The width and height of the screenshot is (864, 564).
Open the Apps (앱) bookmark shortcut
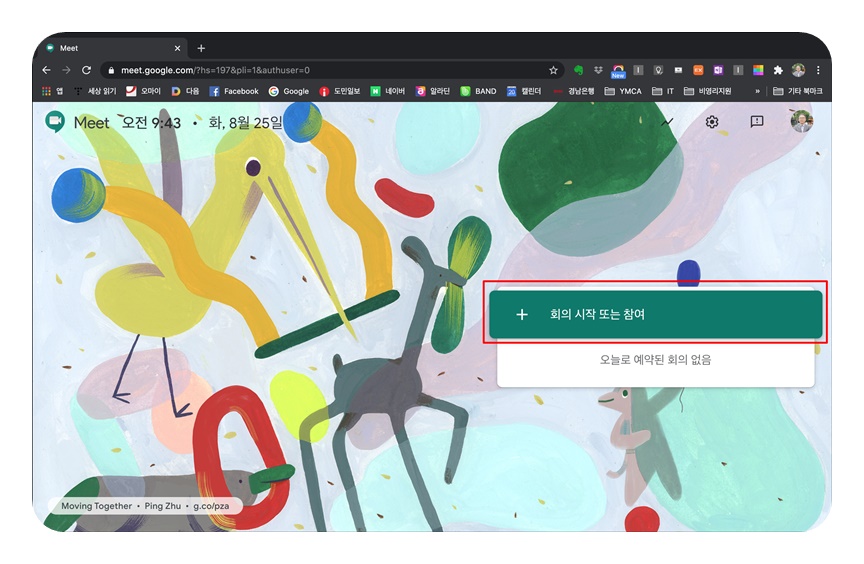click(52, 91)
